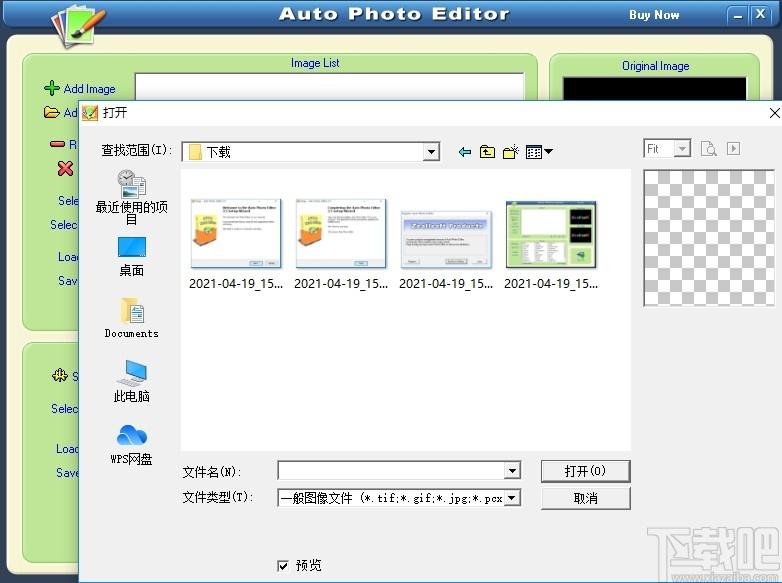The height and width of the screenshot is (583, 782).
Task: Go up one folder level icon
Action: click(487, 152)
